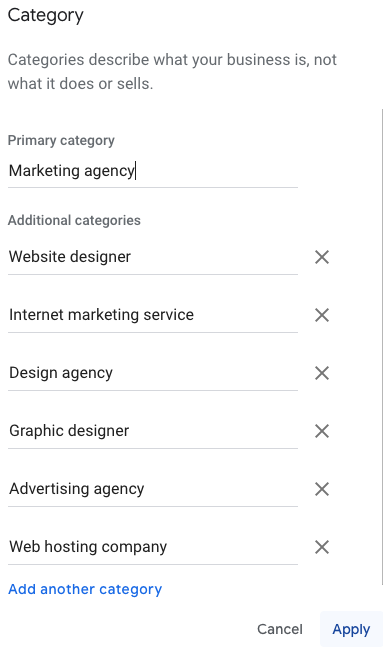Remove the Graphic designer category
This screenshot has width=383, height=653.
pos(322,431)
